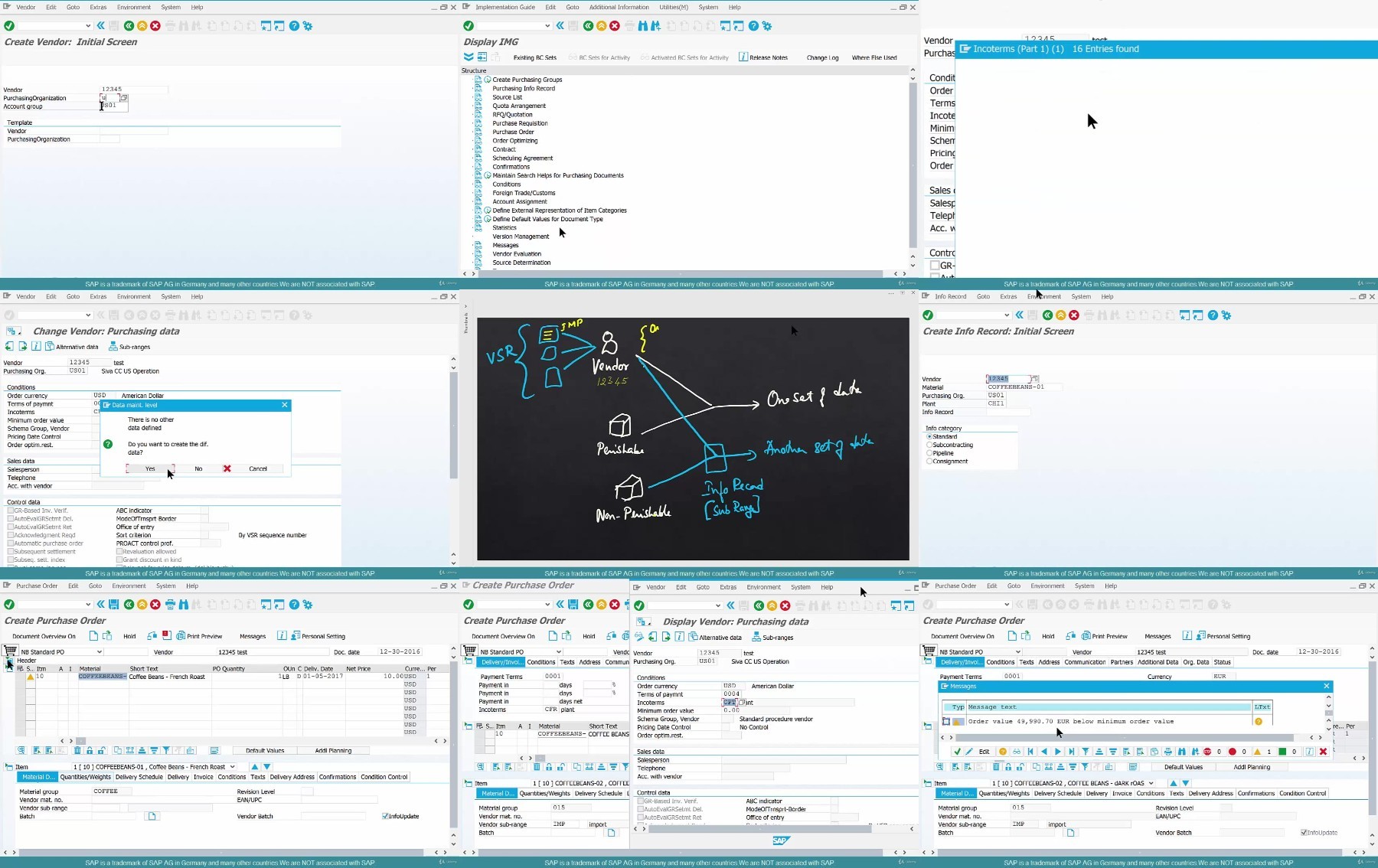
Task: Select Subcontracting info category radio button
Action: click(929, 445)
